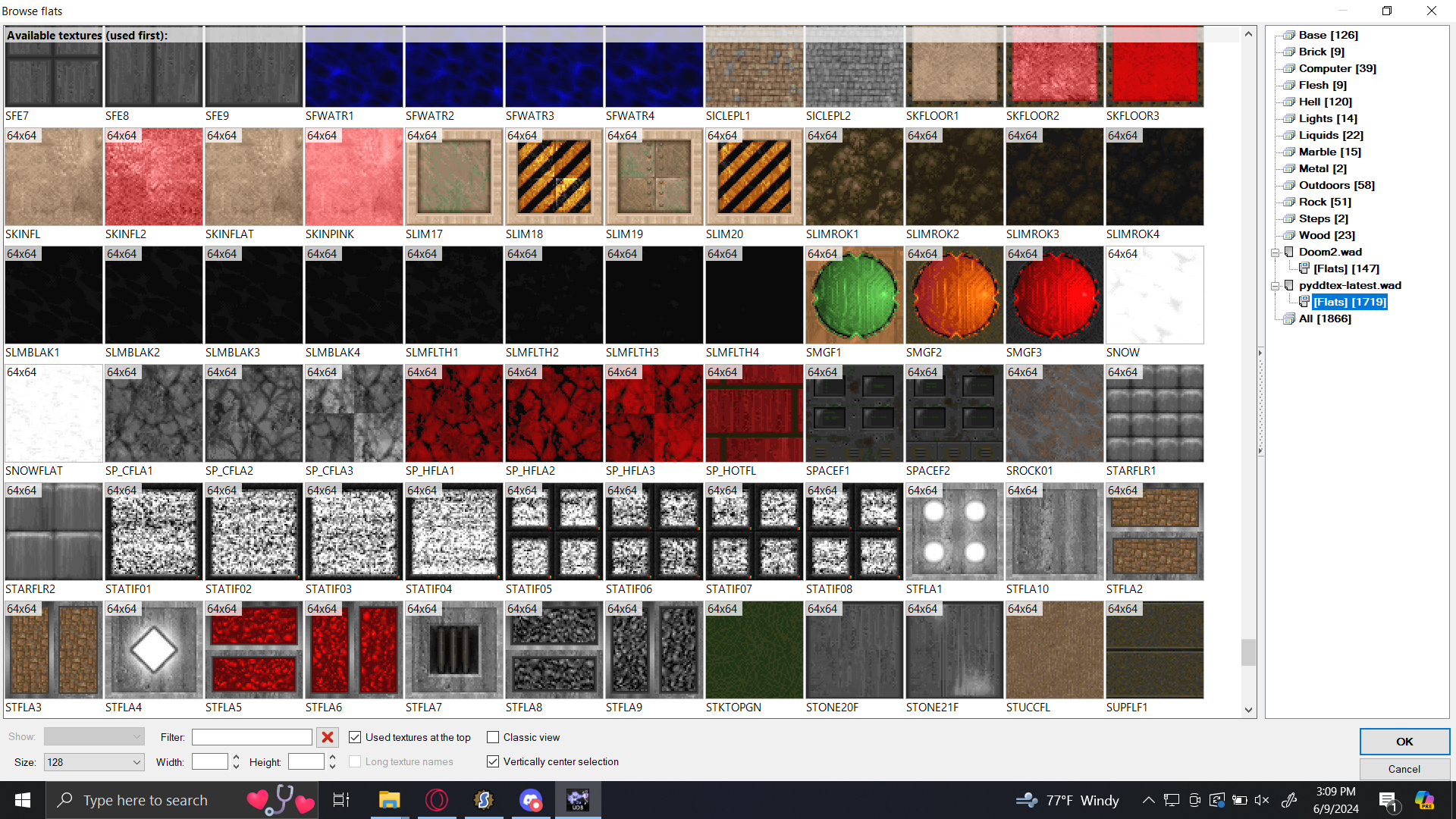Pick the SLIM18 hazard stripe flat

tap(554, 177)
